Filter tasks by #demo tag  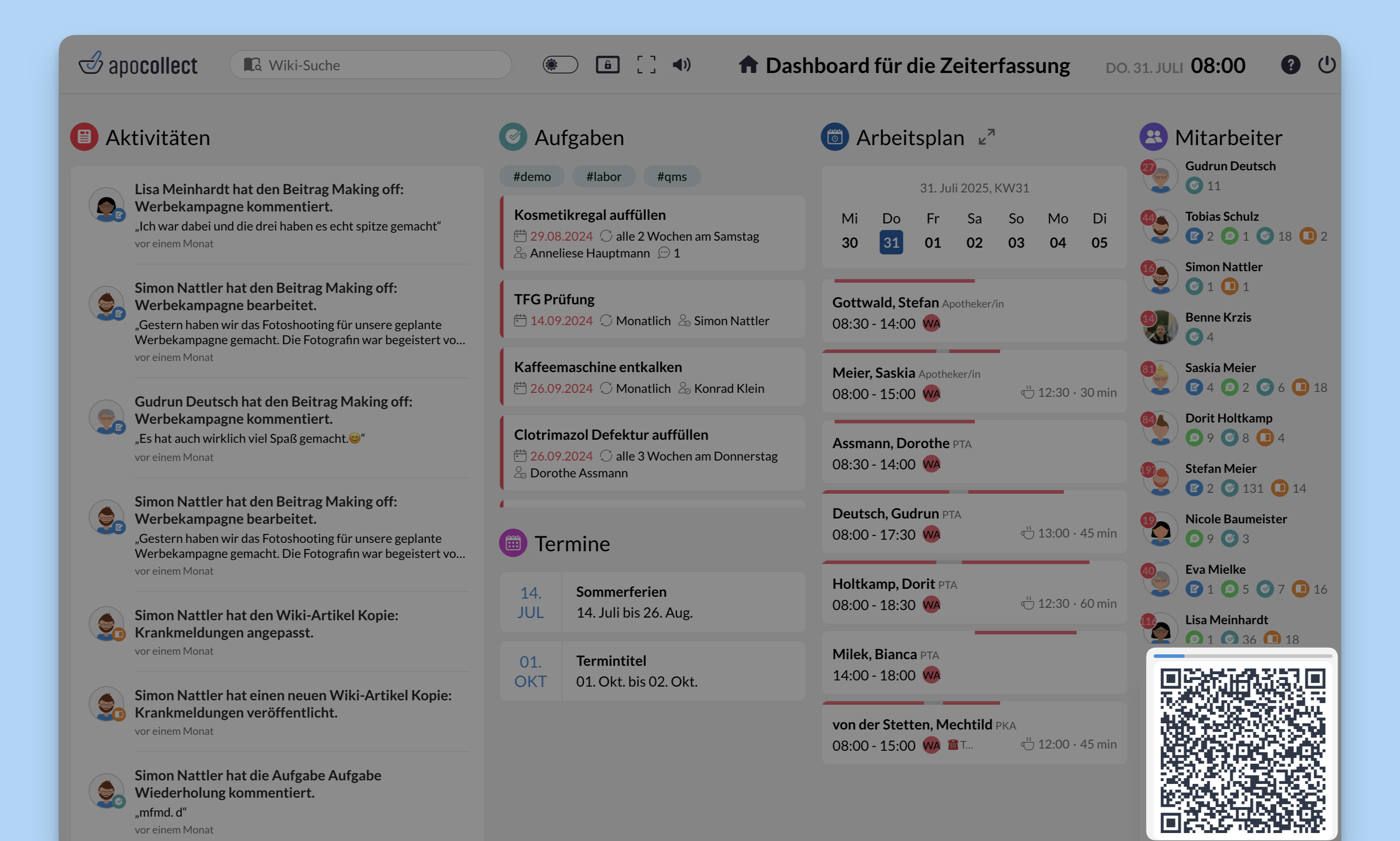click(x=532, y=176)
